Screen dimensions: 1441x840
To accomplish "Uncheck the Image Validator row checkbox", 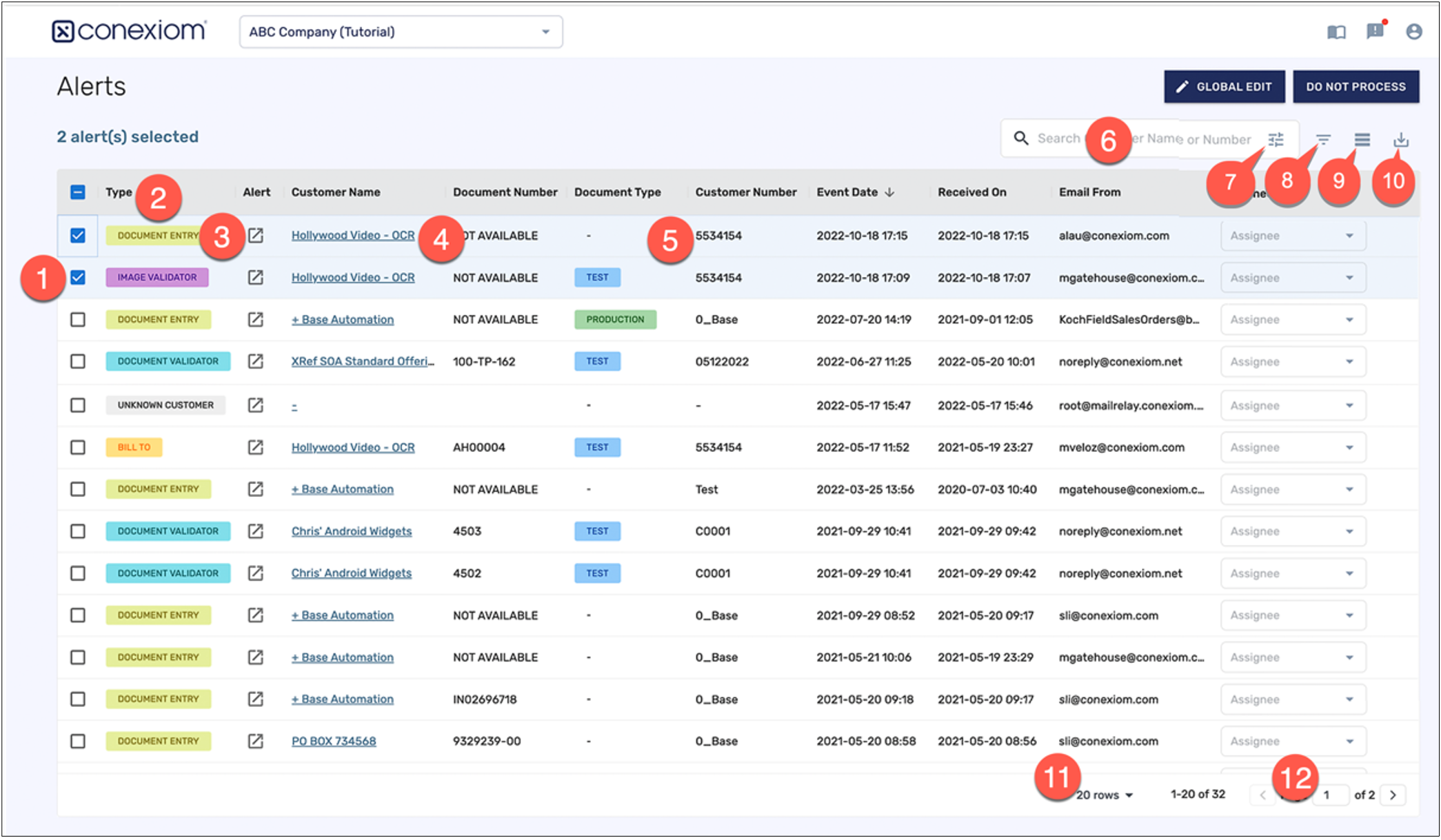I will [x=78, y=278].
